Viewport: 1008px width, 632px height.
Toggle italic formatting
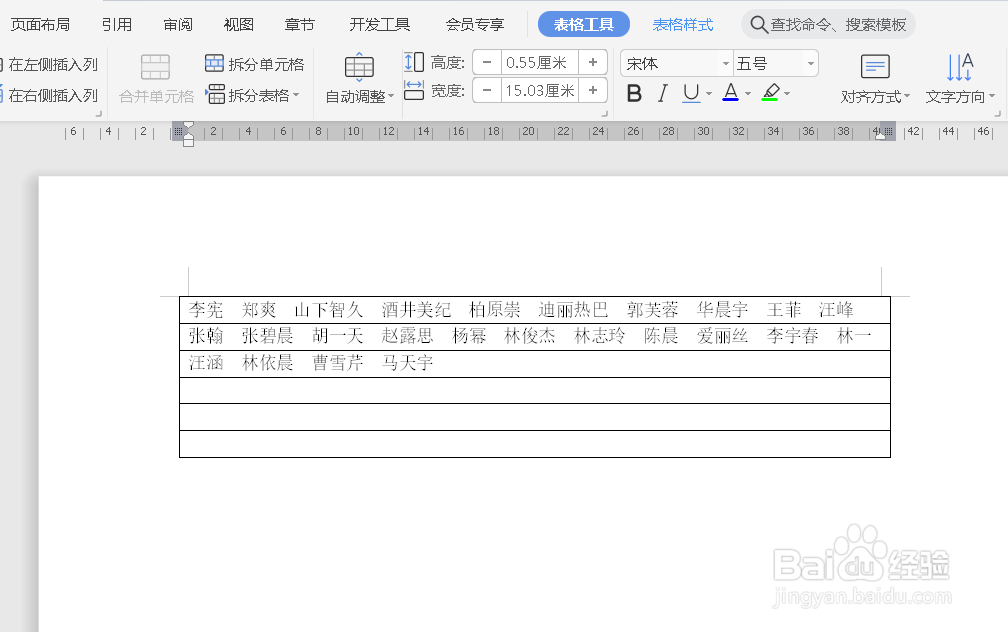(661, 93)
